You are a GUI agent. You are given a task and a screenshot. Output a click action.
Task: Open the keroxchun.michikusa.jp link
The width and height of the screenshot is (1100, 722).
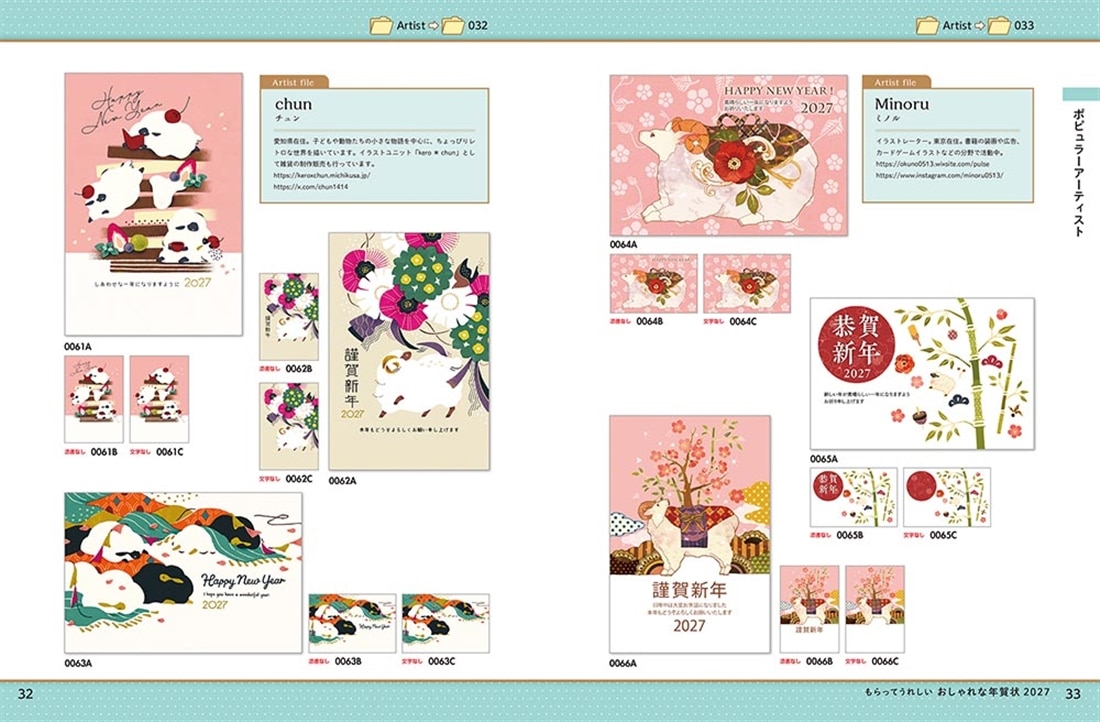point(322,175)
